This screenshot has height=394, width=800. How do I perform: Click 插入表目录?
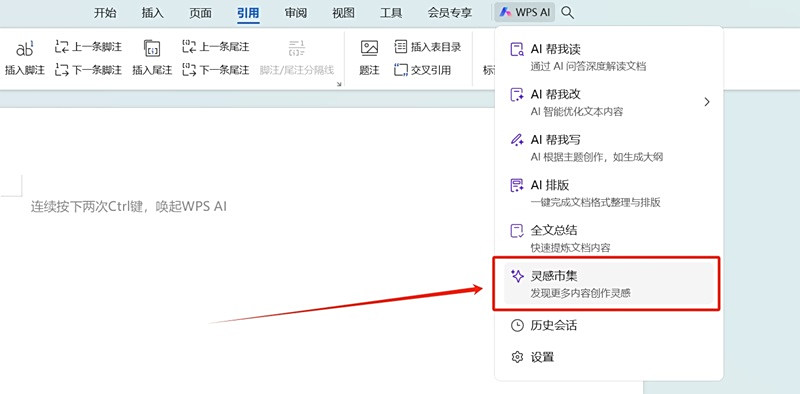coord(428,47)
